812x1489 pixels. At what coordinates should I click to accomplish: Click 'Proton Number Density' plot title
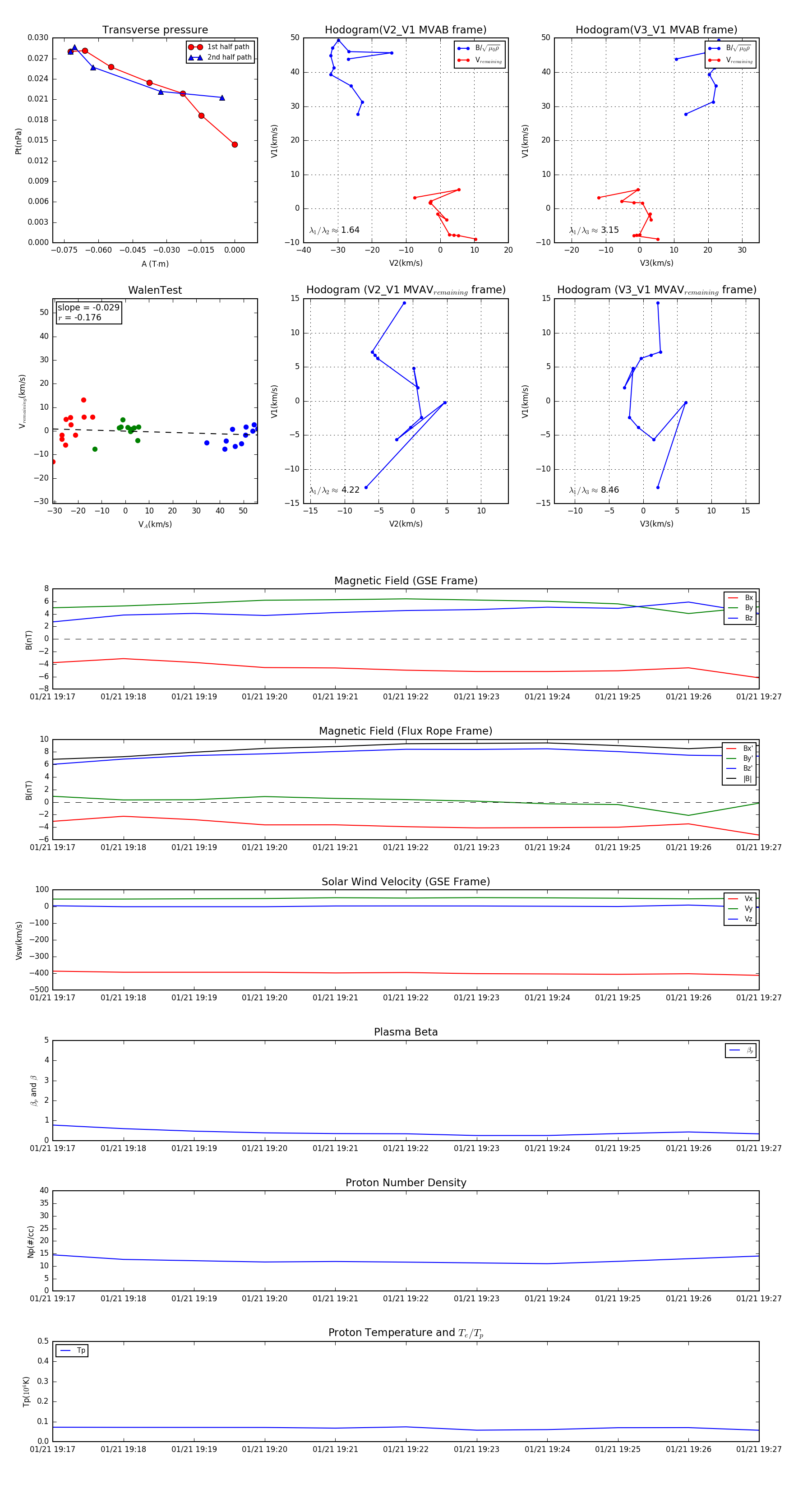pos(406,1183)
